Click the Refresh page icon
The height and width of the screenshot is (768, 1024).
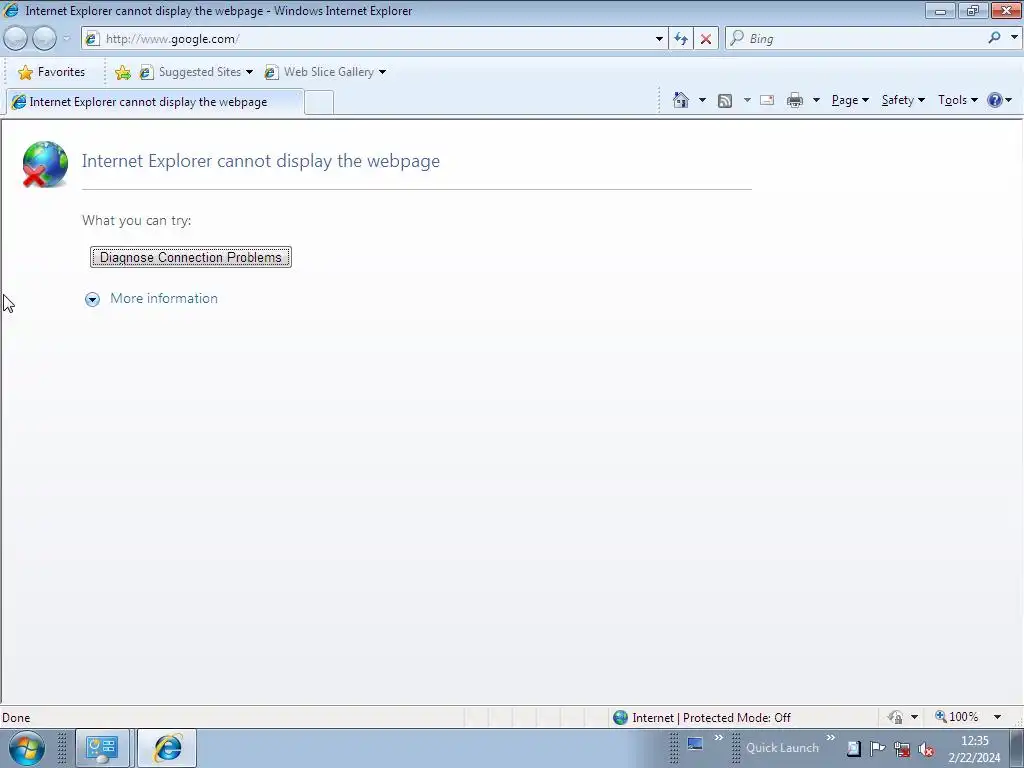(x=681, y=39)
